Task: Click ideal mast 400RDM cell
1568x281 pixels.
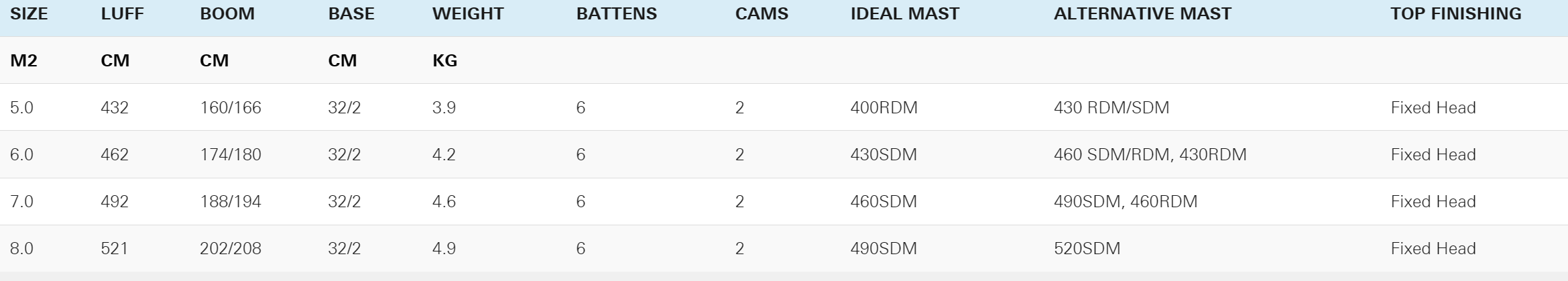Action: (x=884, y=107)
